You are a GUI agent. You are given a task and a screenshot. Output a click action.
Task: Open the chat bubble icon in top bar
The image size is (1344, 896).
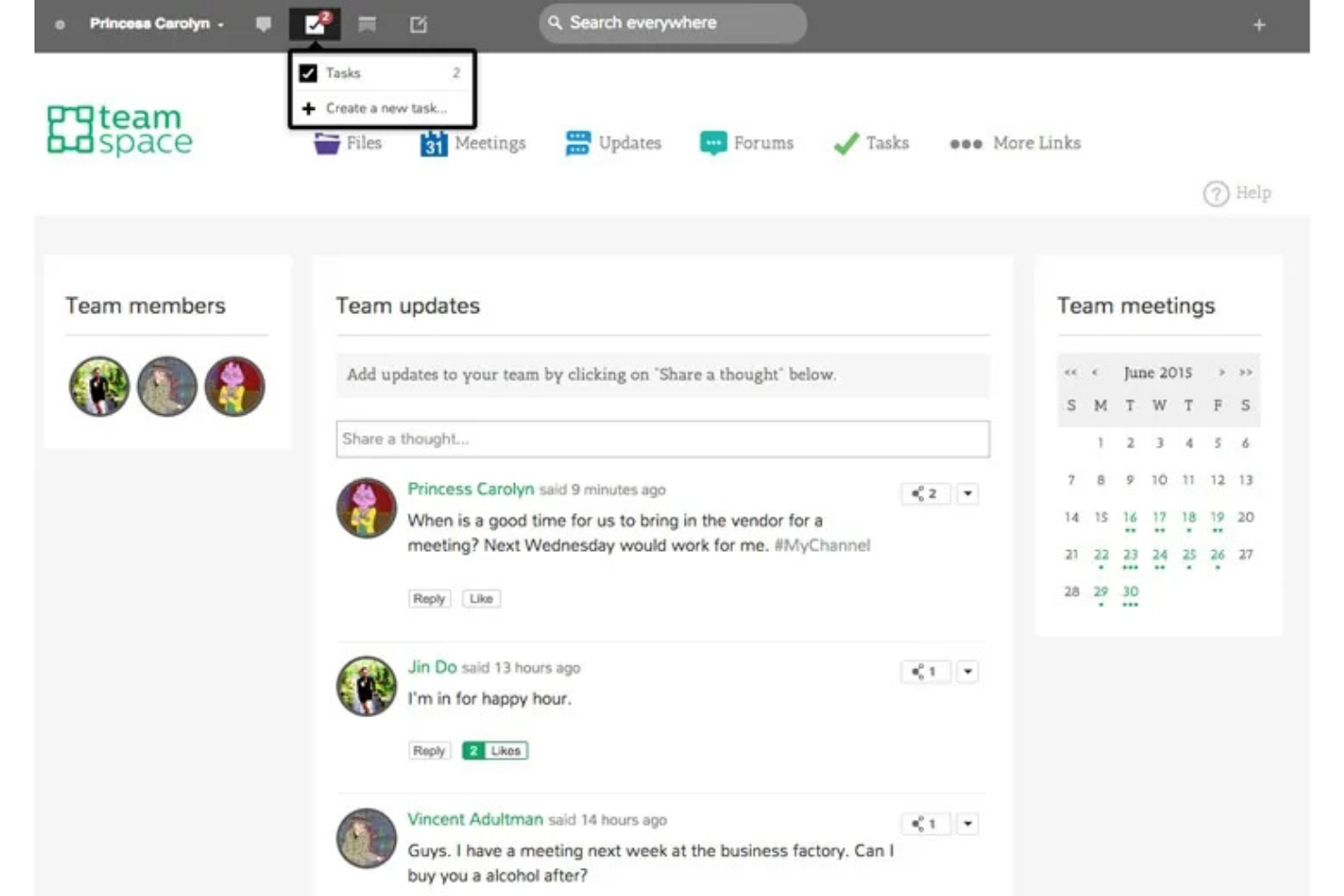[263, 24]
